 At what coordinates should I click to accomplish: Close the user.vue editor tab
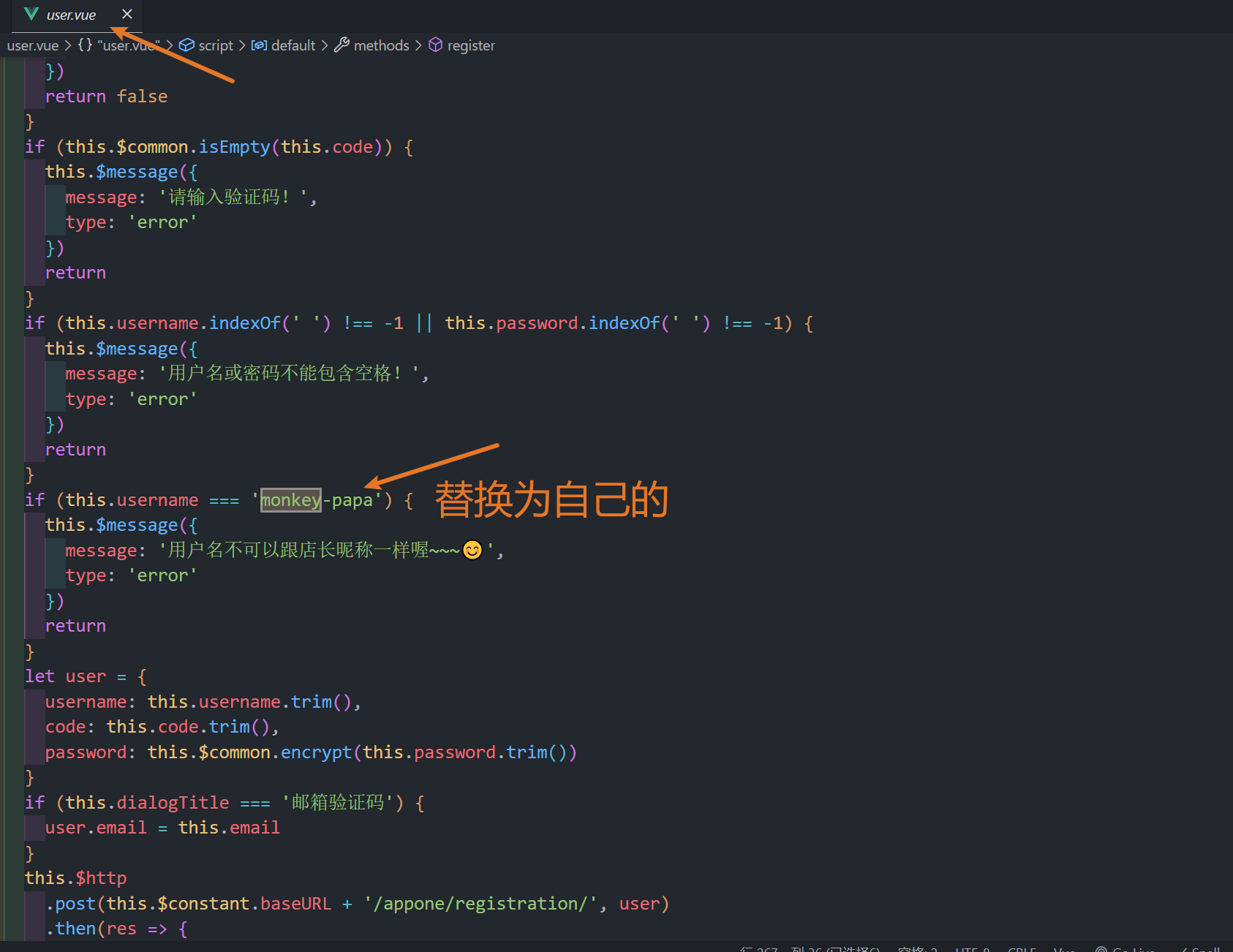point(127,14)
